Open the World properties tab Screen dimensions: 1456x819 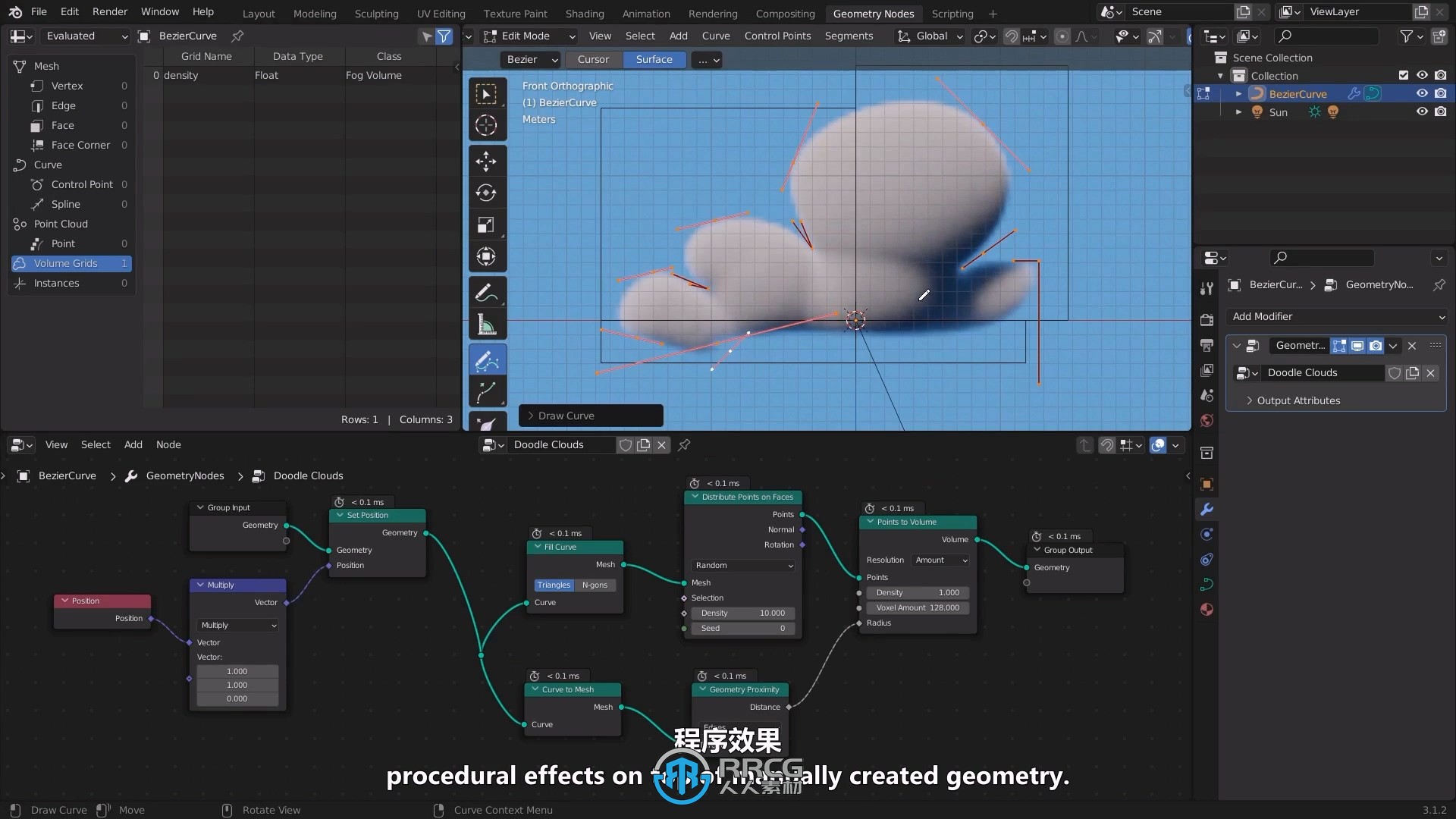pos(1207,420)
